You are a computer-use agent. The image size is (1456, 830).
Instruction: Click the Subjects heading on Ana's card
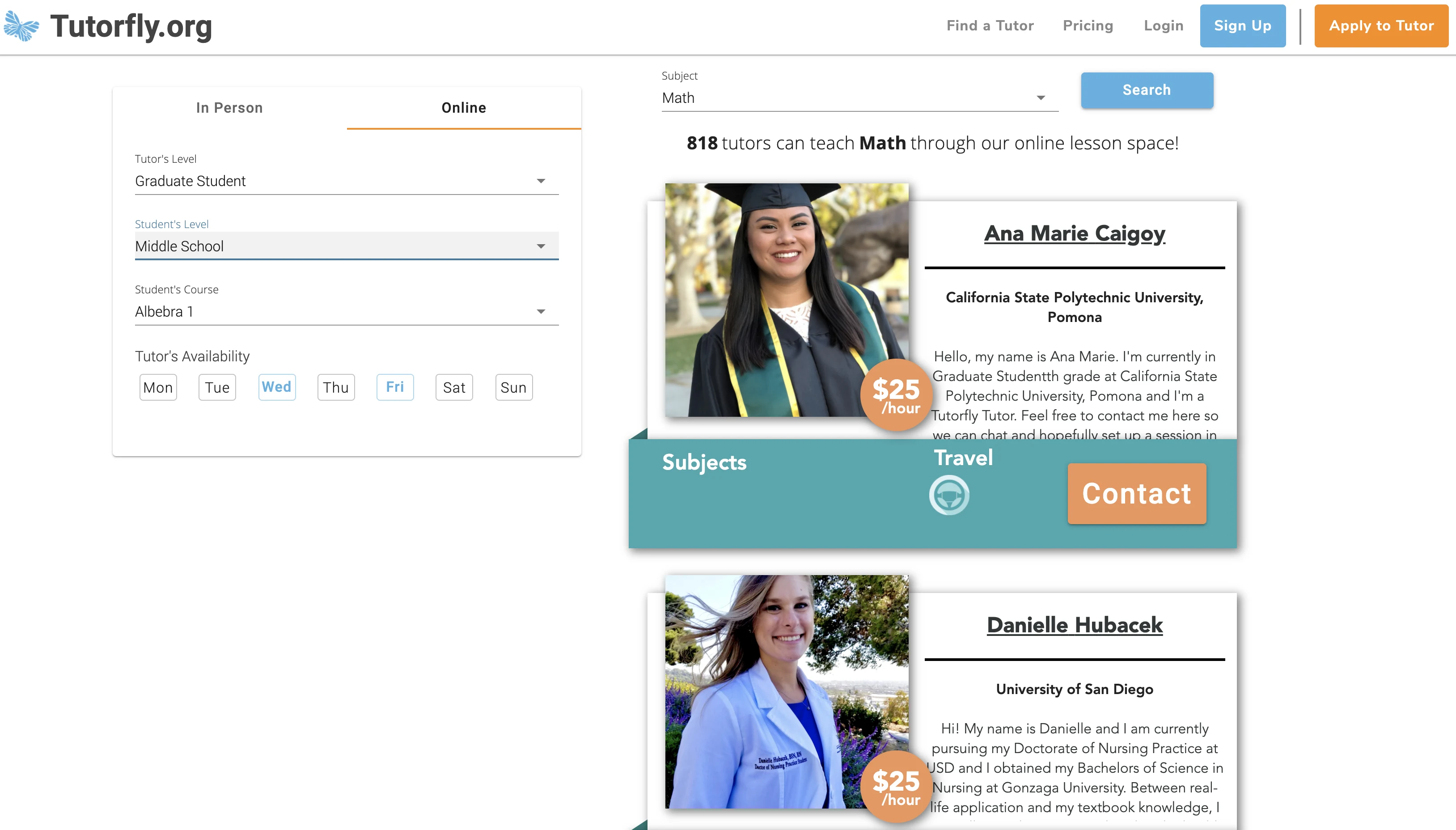tap(704, 462)
